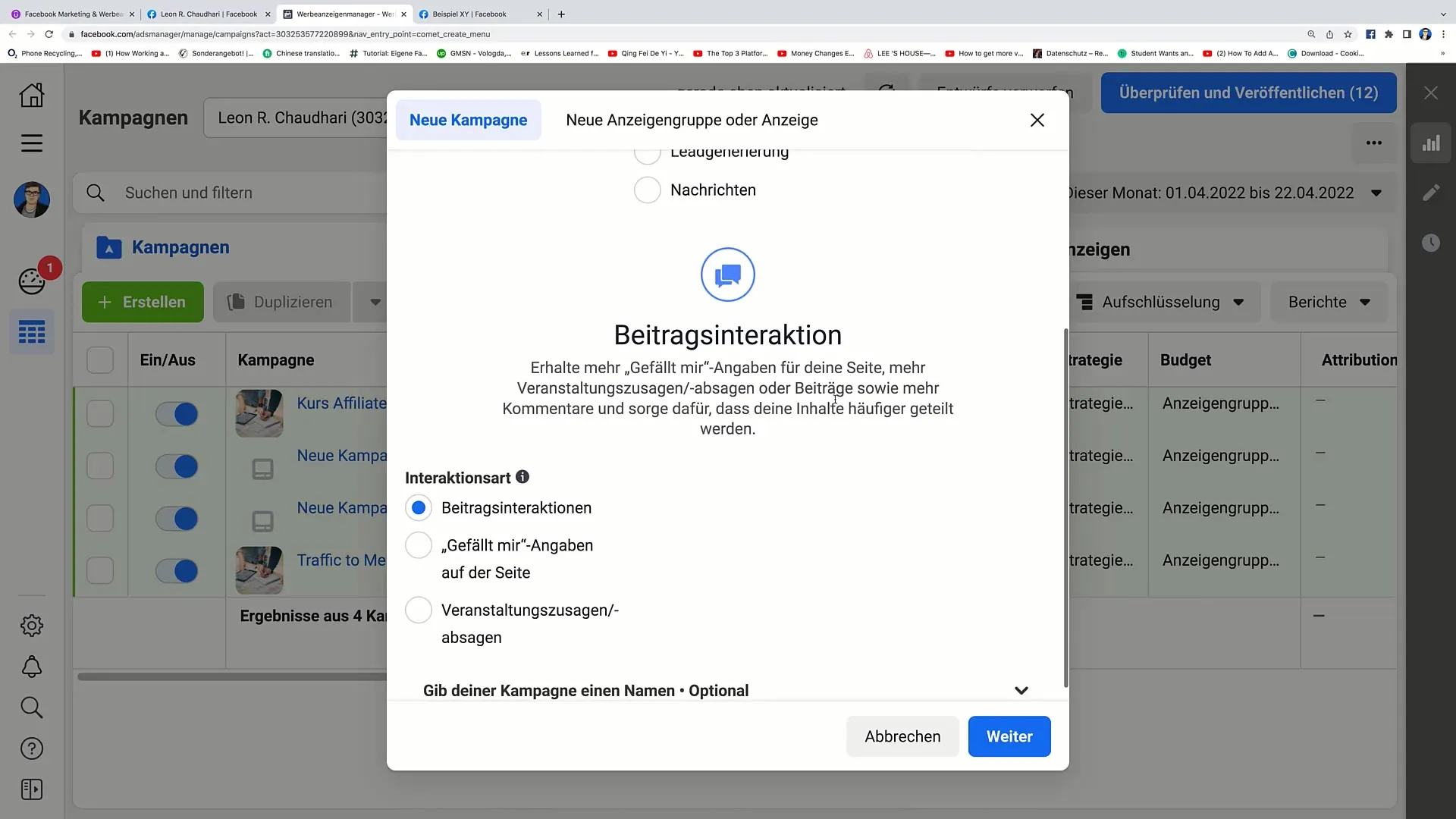Click the browser reload button
The width and height of the screenshot is (1456, 819).
point(49,34)
